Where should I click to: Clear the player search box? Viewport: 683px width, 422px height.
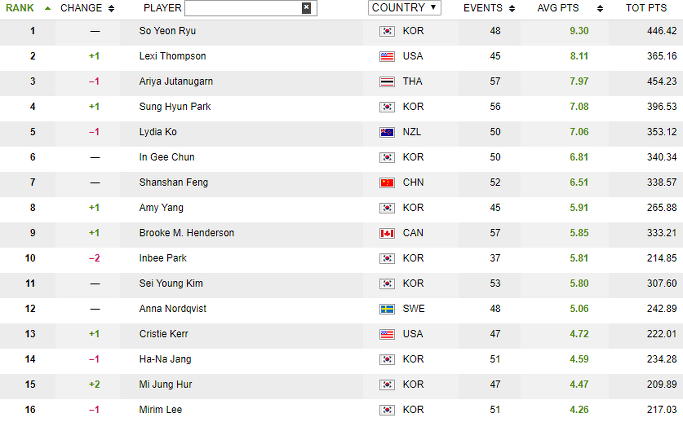click(x=306, y=8)
